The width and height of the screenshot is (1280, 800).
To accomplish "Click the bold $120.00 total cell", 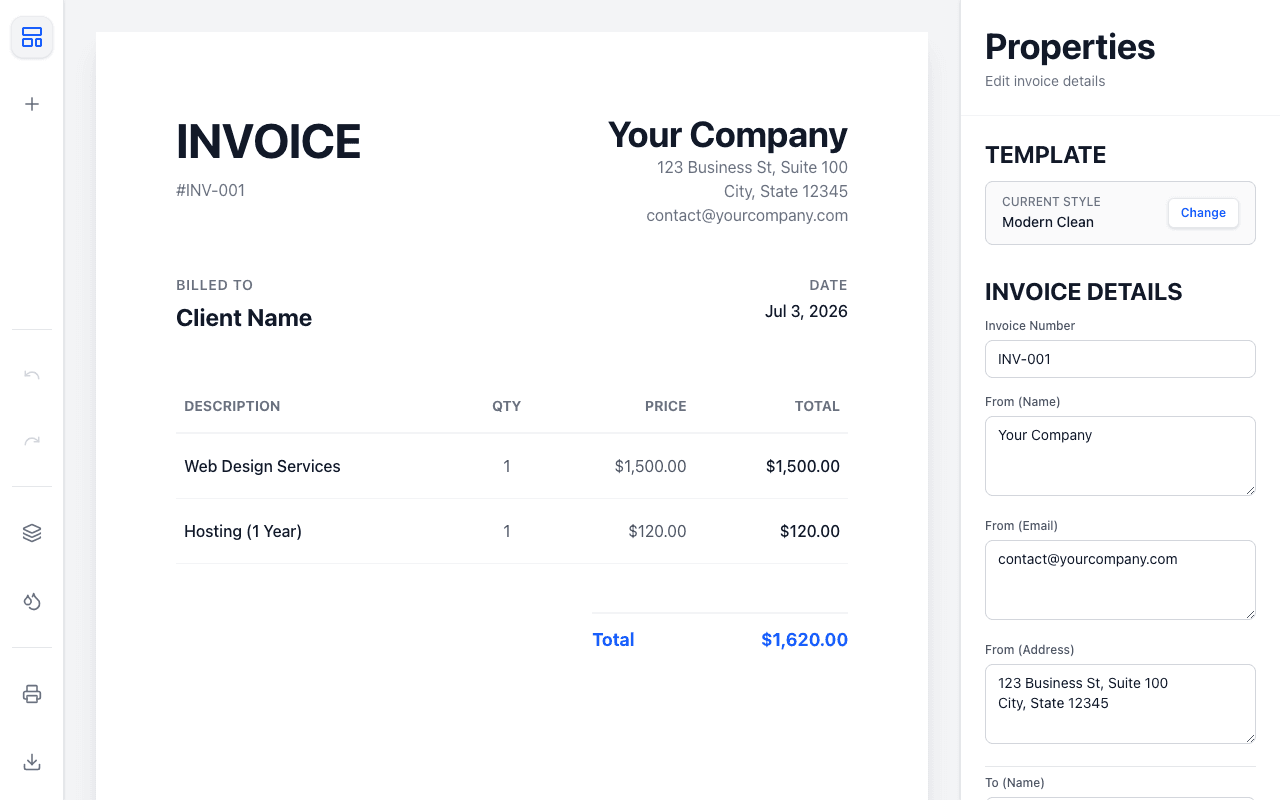I will point(810,531).
